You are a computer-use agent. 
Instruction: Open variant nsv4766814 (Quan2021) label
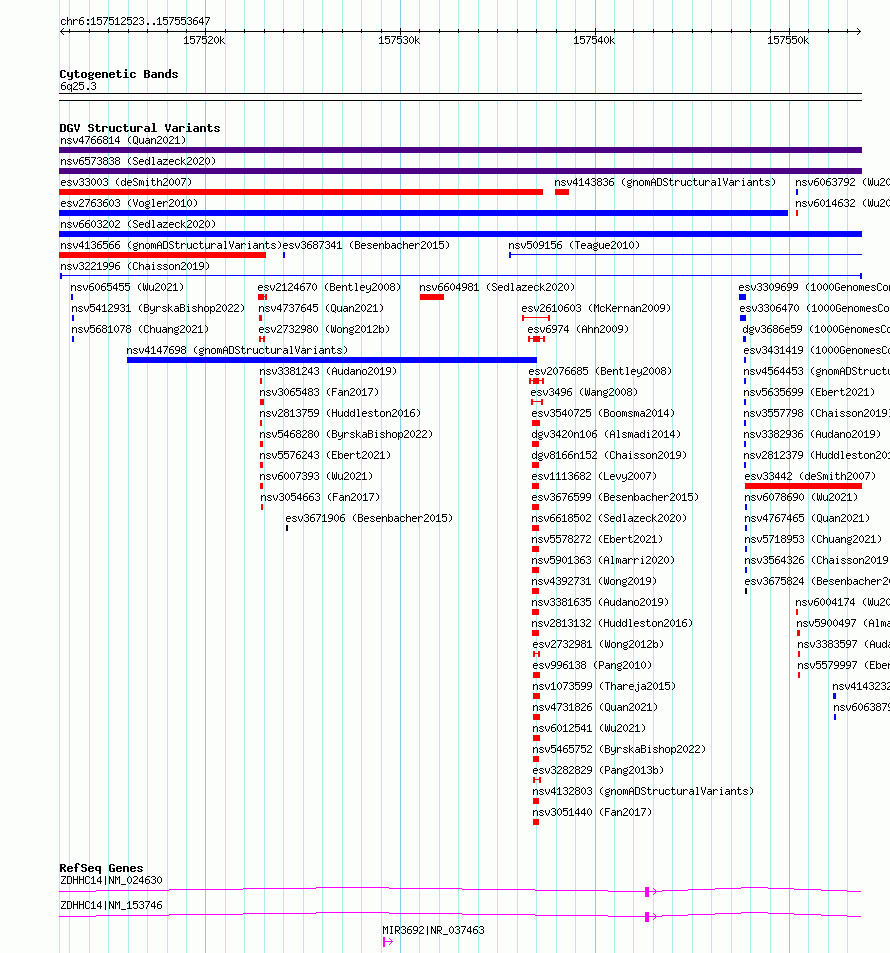123,140
